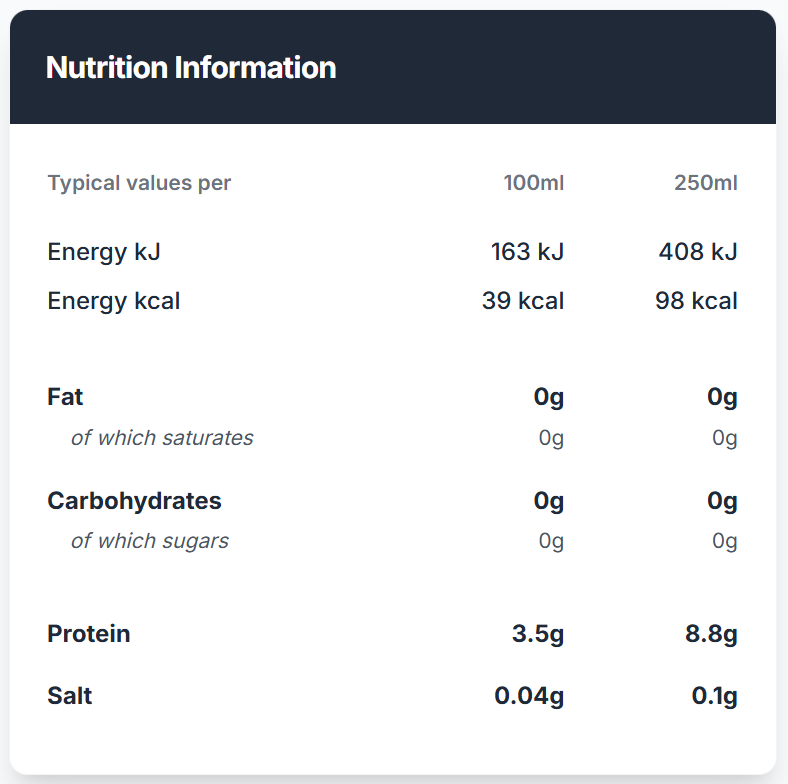Click the Fat row label
Viewport: 788px width, 784px height.
pos(65,397)
